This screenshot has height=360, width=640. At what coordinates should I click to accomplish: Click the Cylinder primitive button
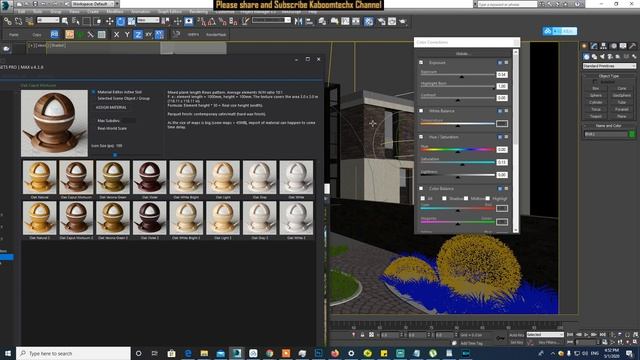pyautogui.click(x=596, y=102)
